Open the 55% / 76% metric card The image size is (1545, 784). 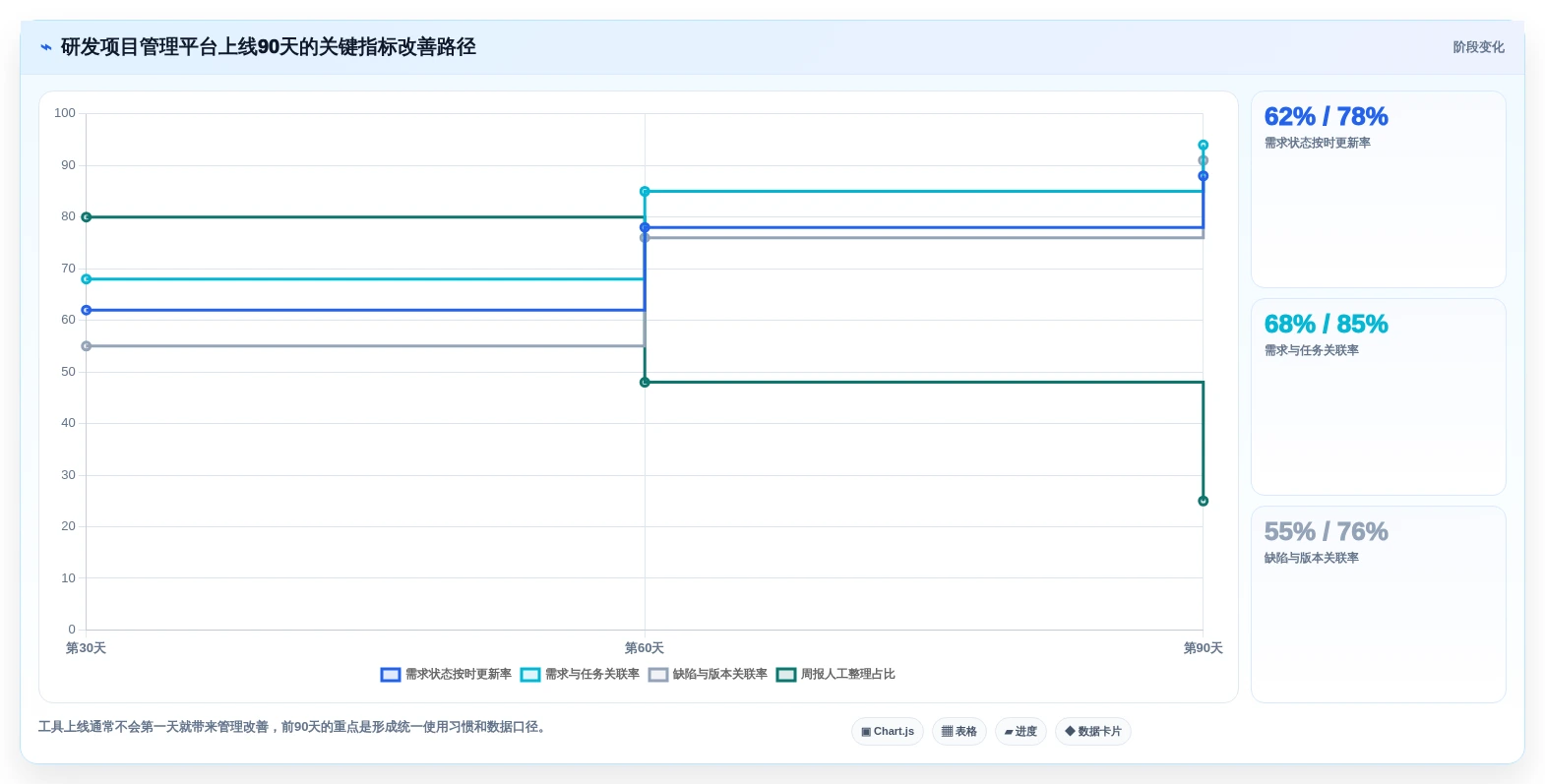click(1378, 605)
